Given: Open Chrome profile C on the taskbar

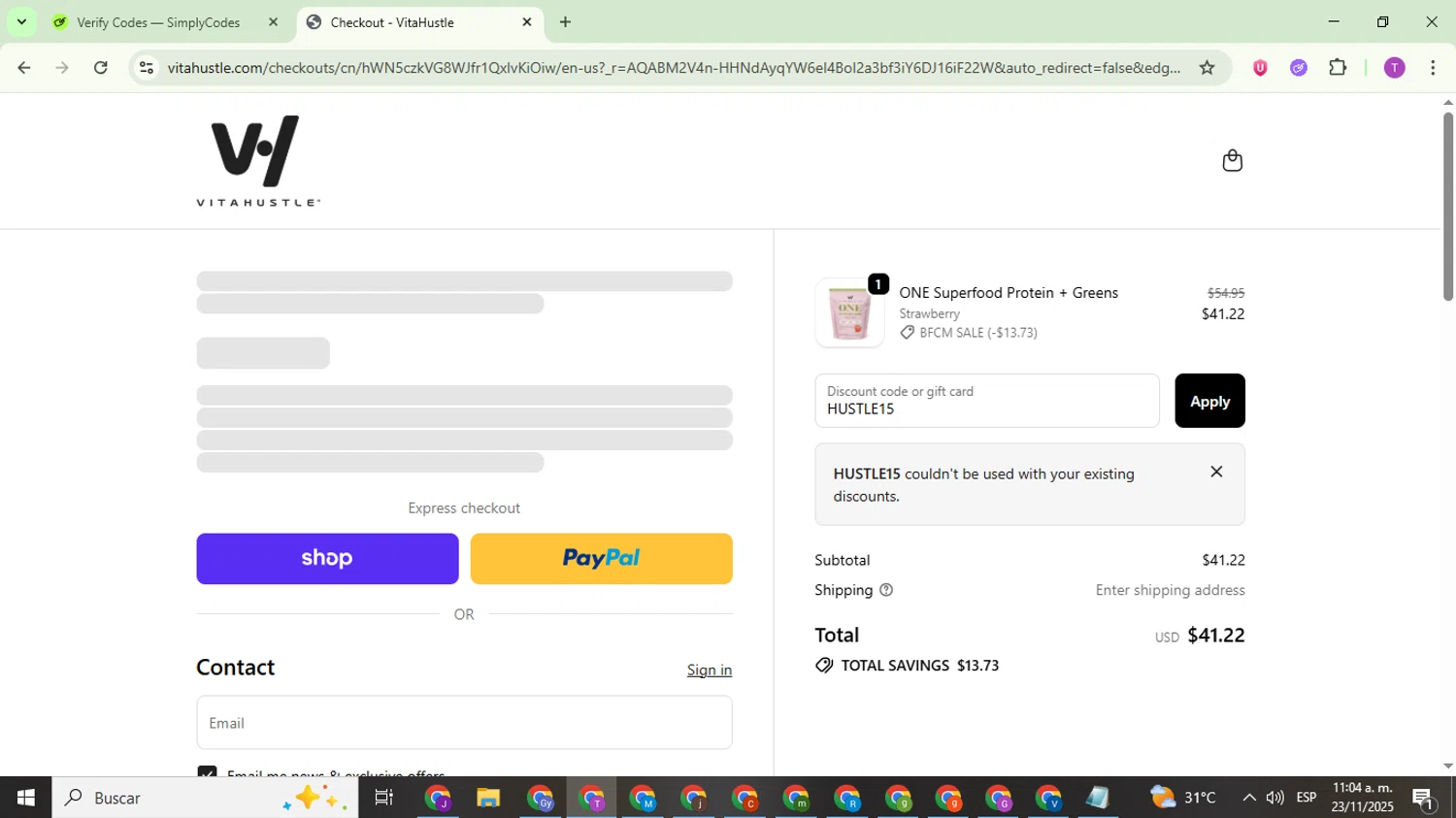Looking at the screenshot, I should [745, 798].
